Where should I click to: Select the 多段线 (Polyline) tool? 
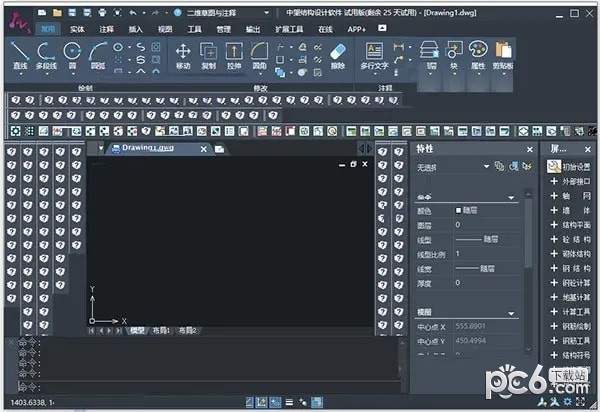point(46,54)
